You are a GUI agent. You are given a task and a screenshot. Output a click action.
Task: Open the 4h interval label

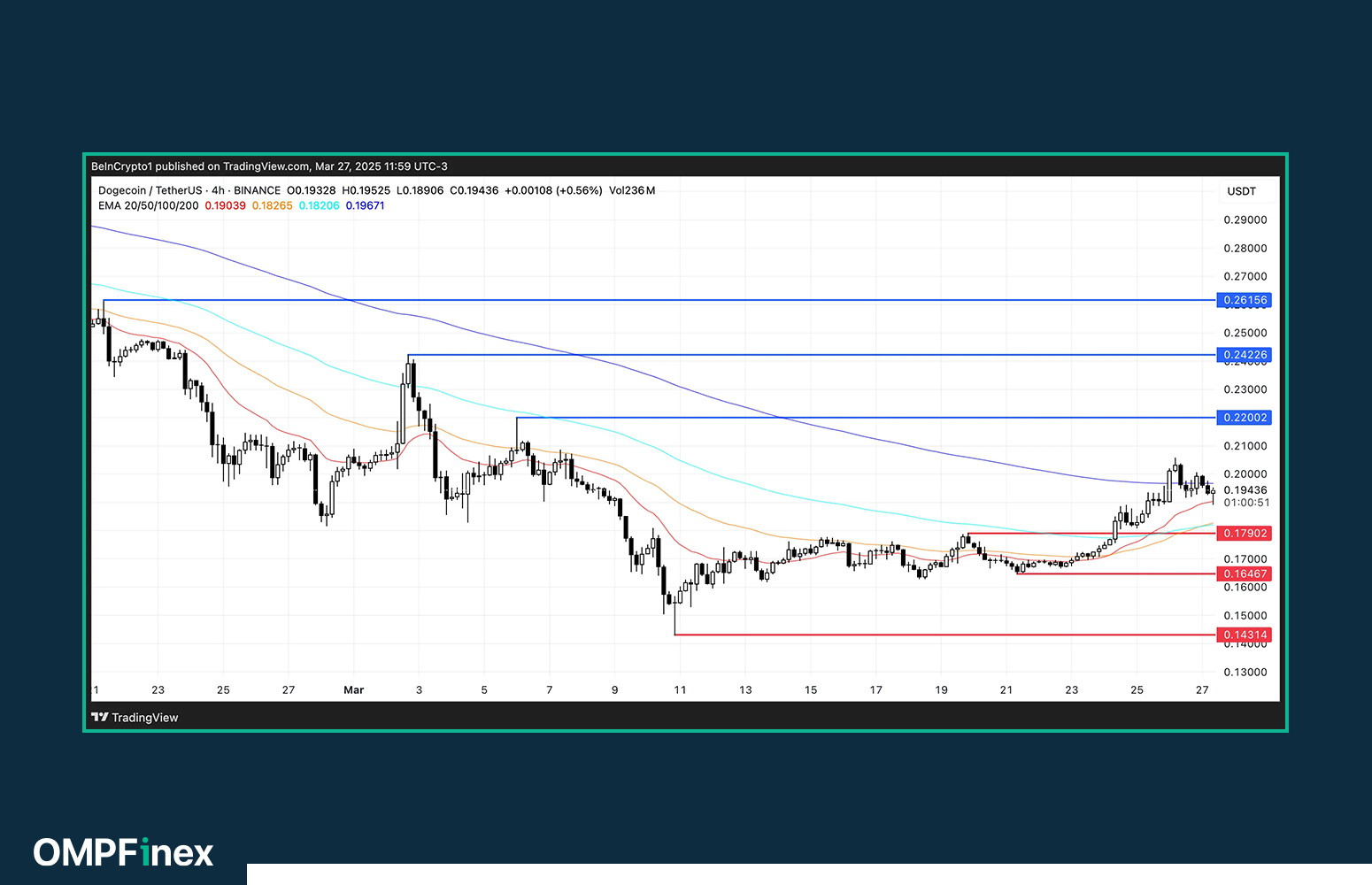point(218,190)
